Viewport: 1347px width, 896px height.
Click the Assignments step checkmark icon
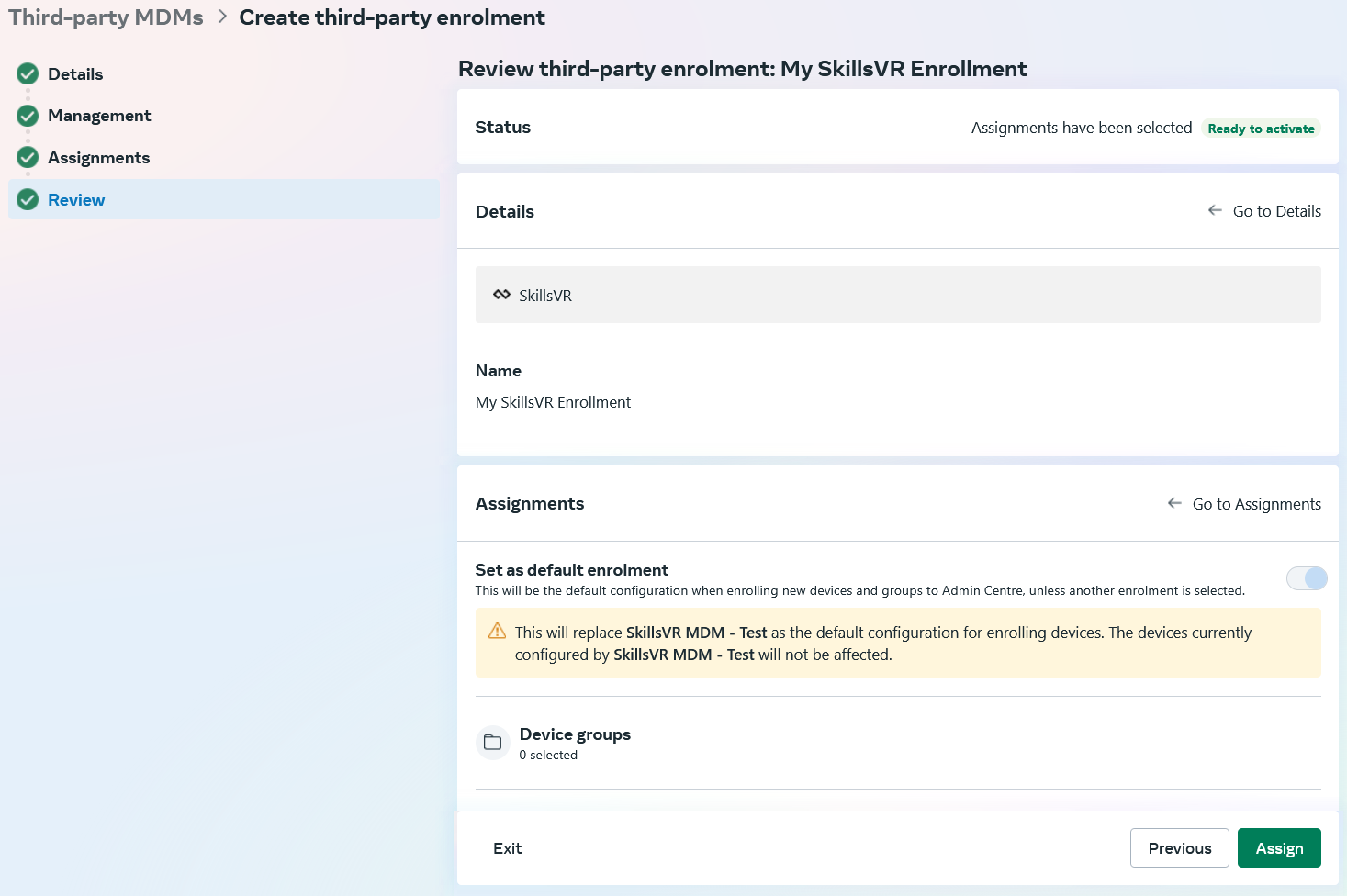pyautogui.click(x=28, y=158)
